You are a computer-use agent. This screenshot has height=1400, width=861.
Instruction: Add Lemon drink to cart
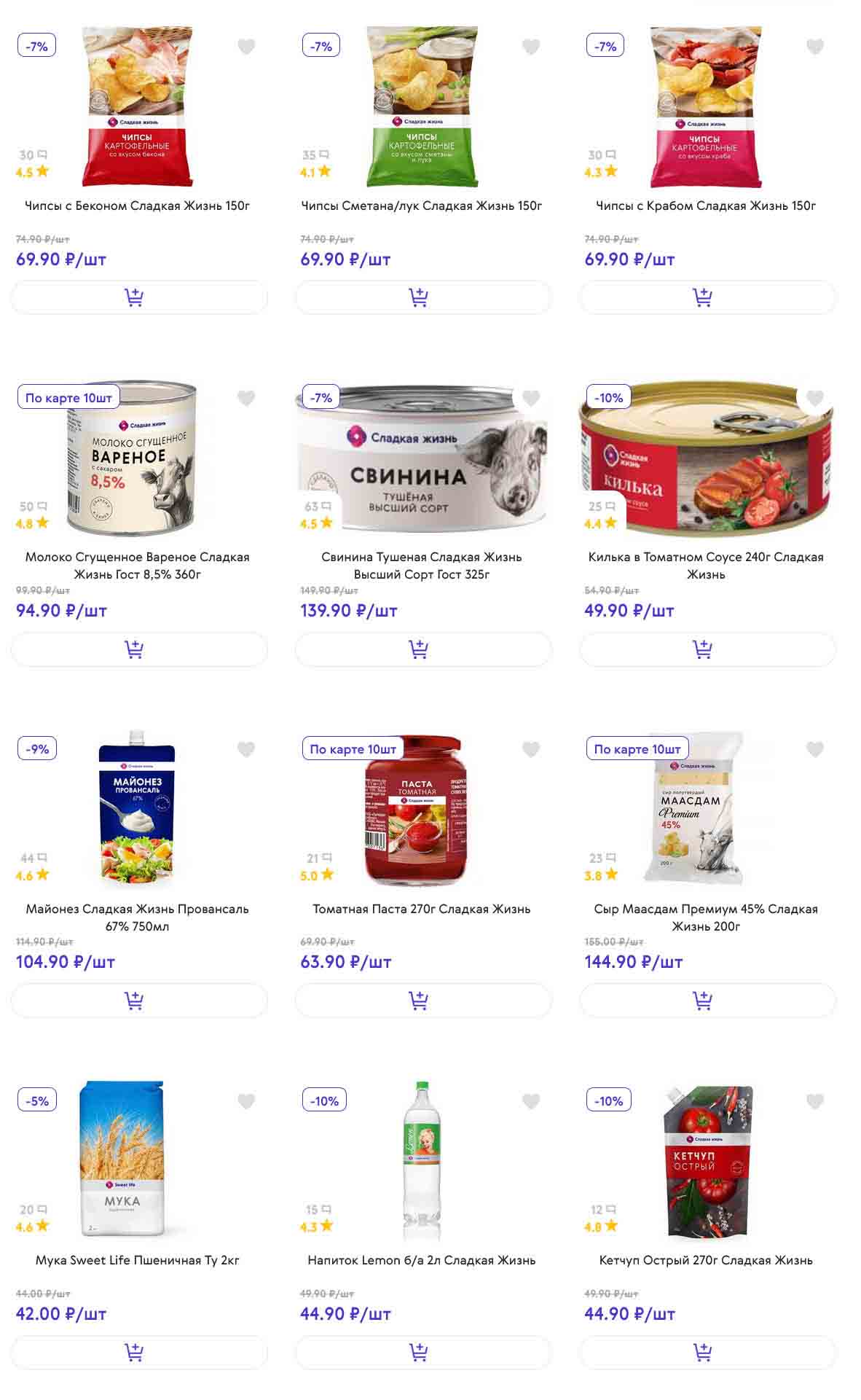(423, 1353)
